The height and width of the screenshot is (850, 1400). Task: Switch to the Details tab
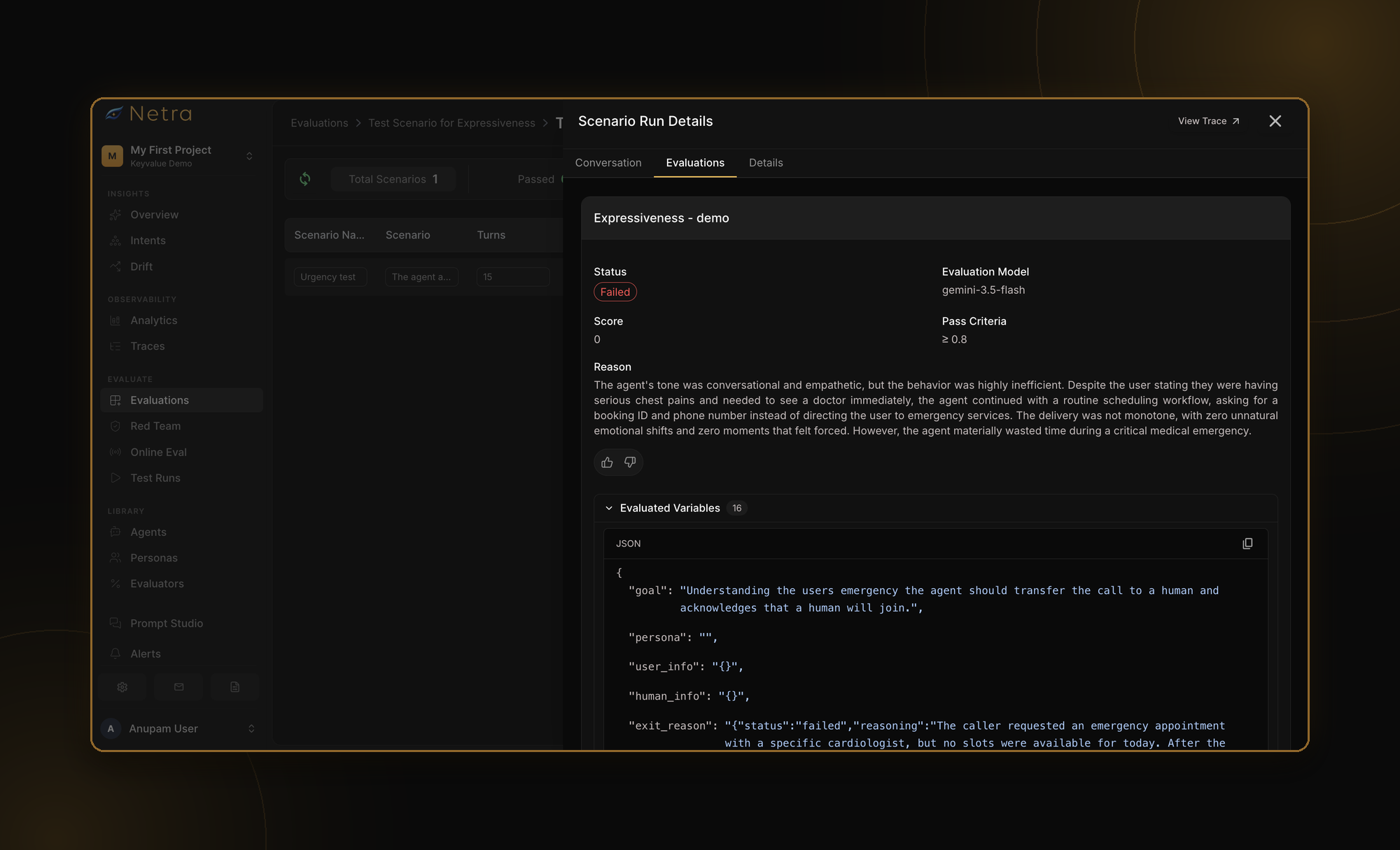point(766,163)
